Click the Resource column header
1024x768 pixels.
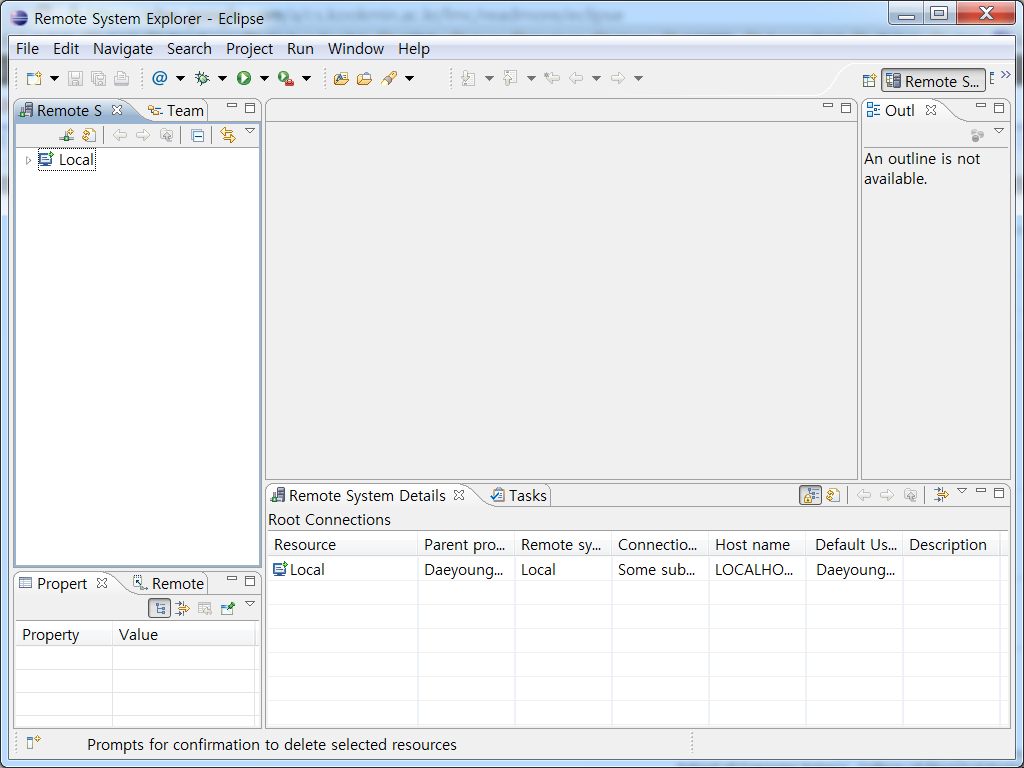point(342,545)
